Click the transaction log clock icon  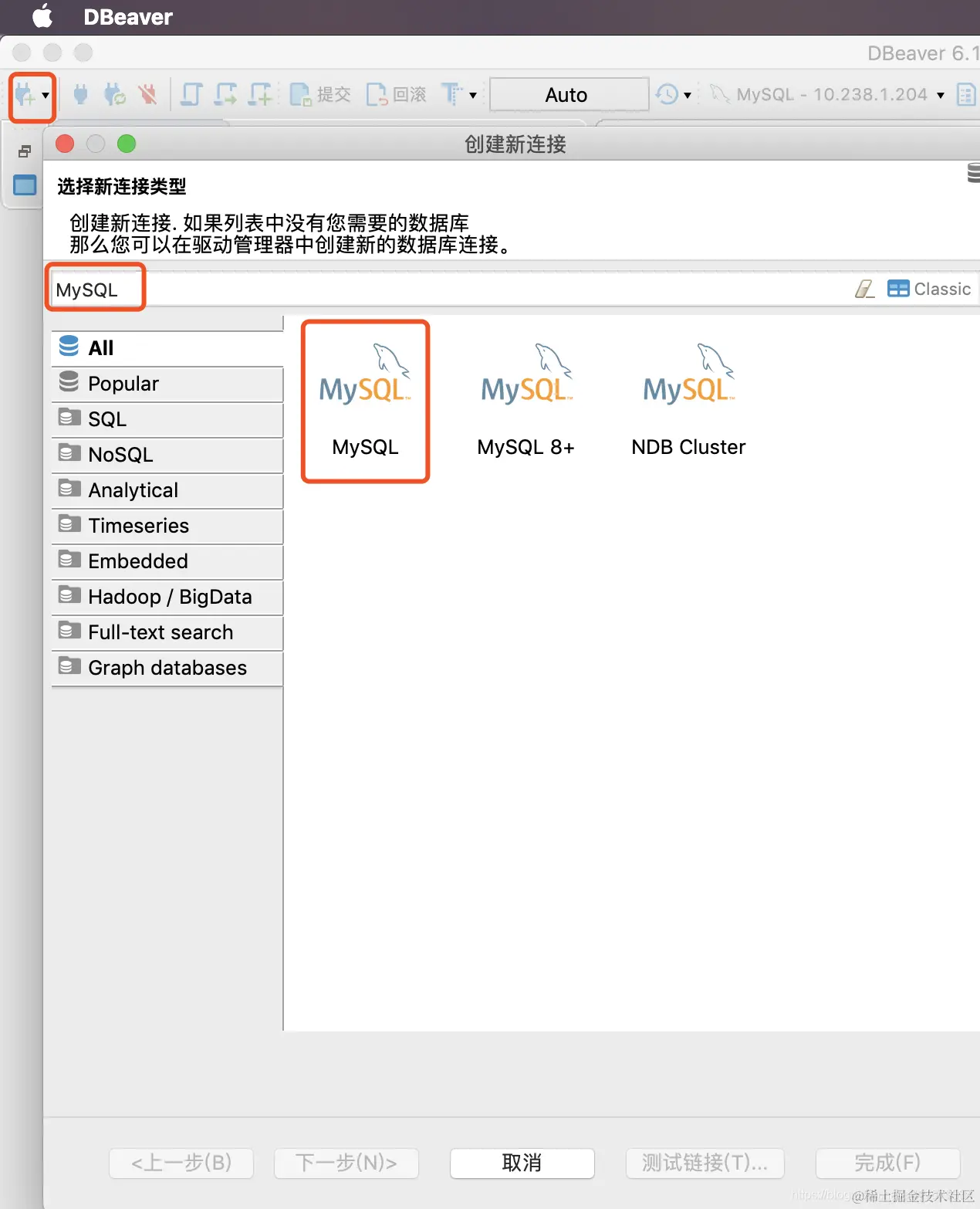(x=667, y=94)
